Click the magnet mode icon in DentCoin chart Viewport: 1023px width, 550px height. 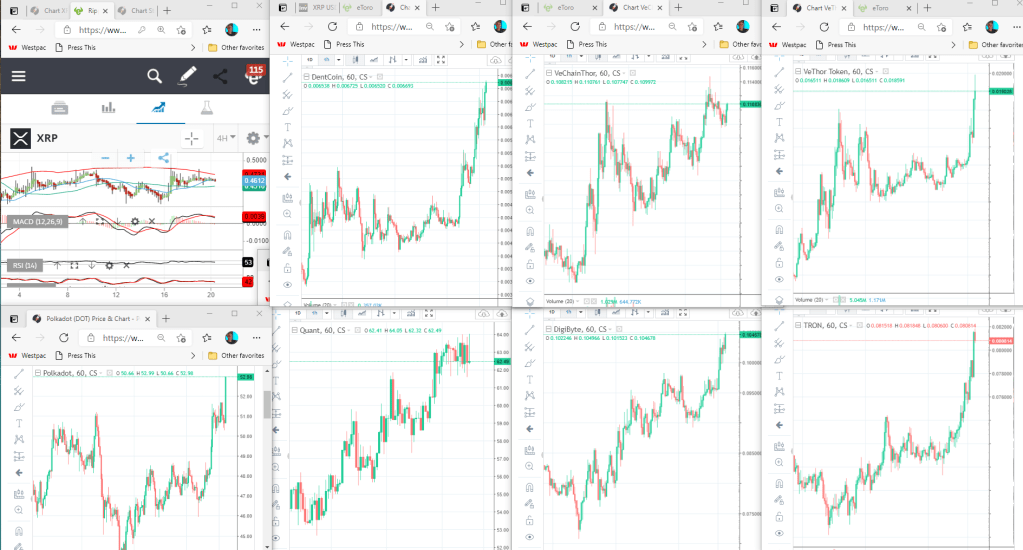coord(288,232)
